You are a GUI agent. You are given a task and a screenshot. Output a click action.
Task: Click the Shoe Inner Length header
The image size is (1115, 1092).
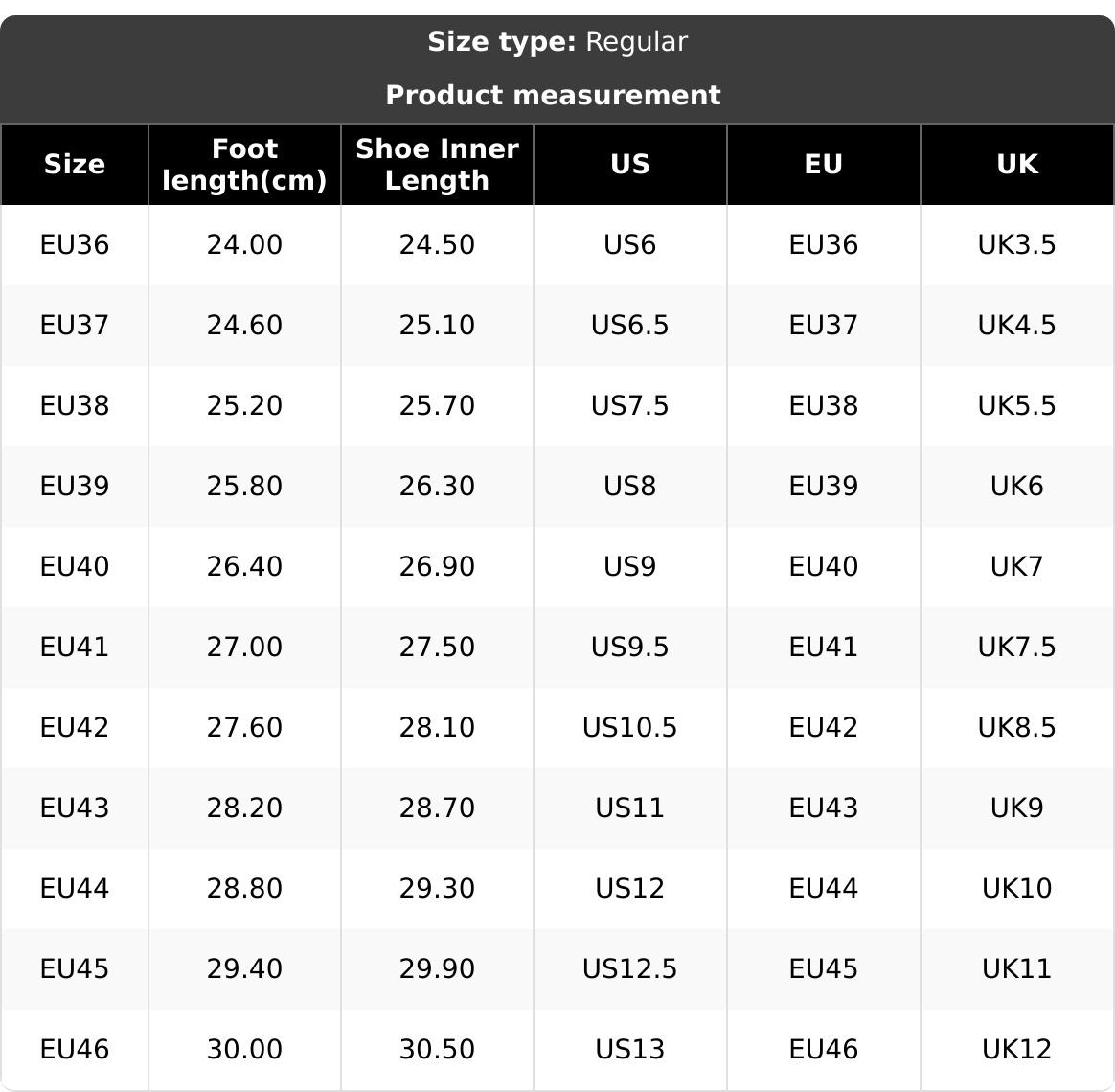click(437, 165)
